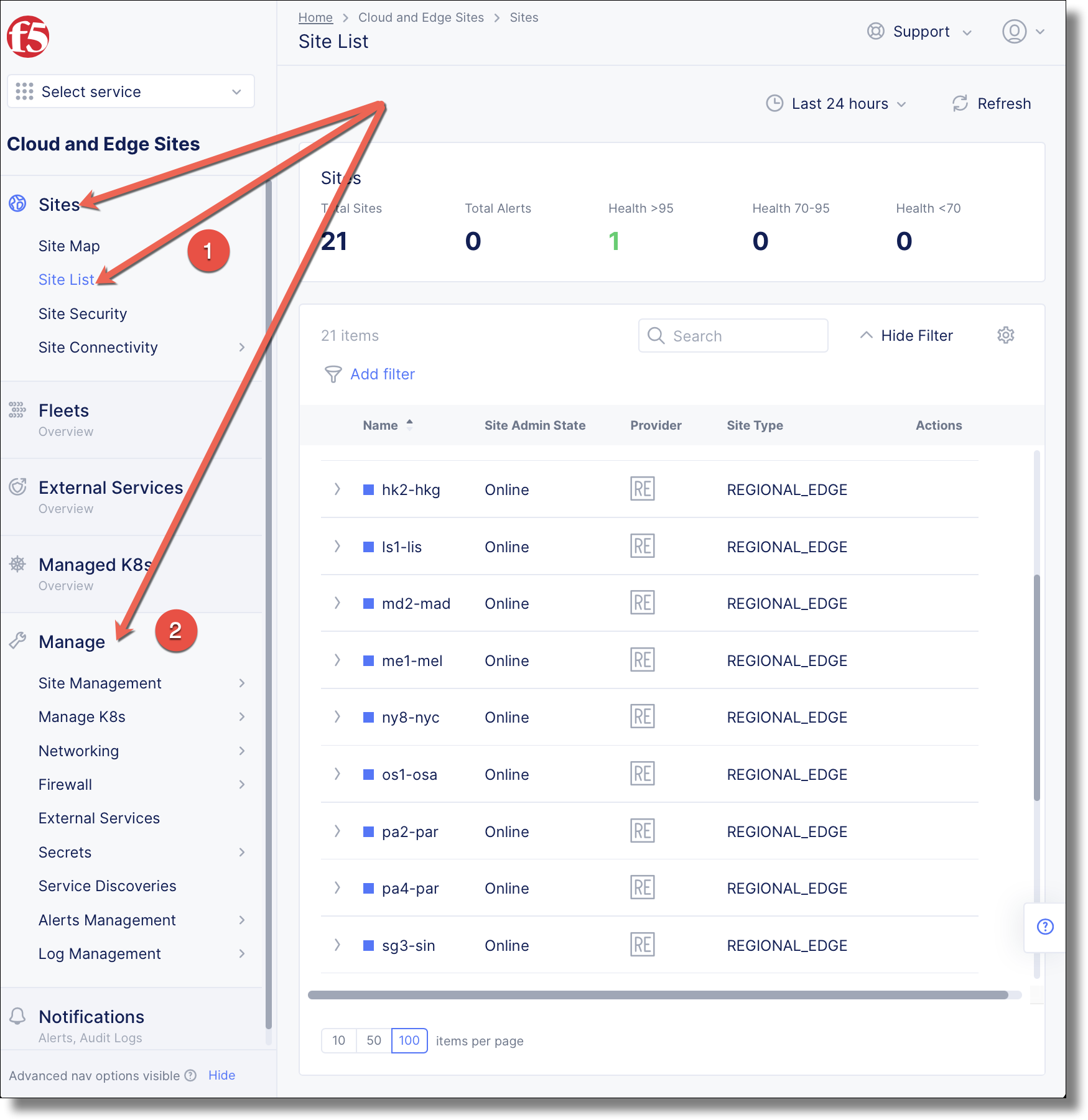This screenshot has height=1120, width=1088.
Task: Click the horizontal table scrollbar
Action: 658,995
